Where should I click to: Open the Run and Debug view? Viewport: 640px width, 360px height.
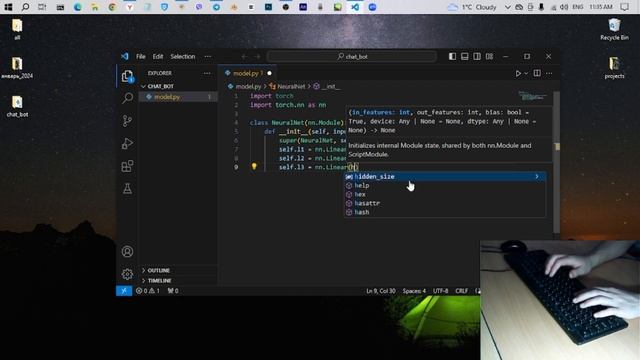point(127,143)
